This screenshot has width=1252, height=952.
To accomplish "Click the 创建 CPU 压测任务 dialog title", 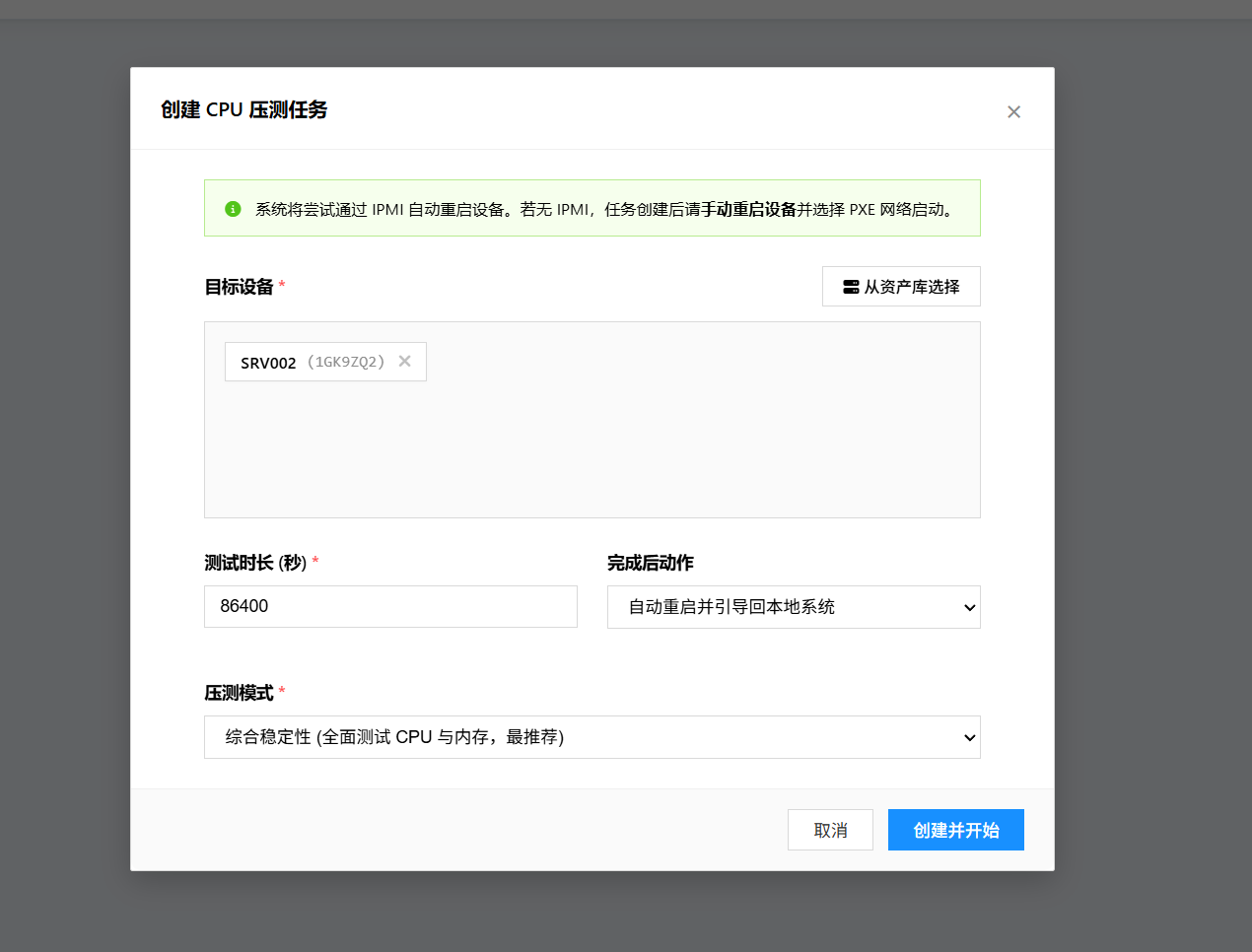I will pos(243,109).
